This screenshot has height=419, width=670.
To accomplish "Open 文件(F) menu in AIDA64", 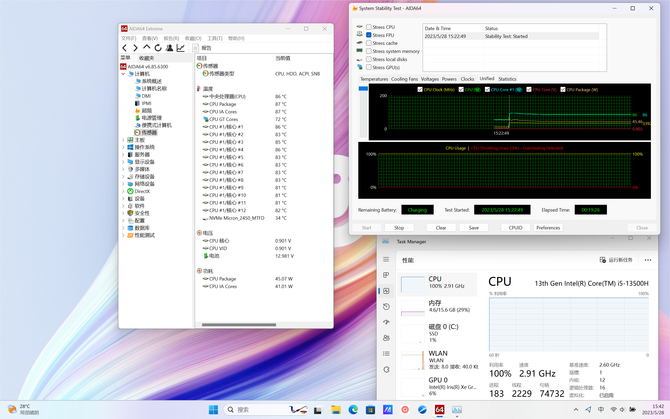I will (x=128, y=38).
